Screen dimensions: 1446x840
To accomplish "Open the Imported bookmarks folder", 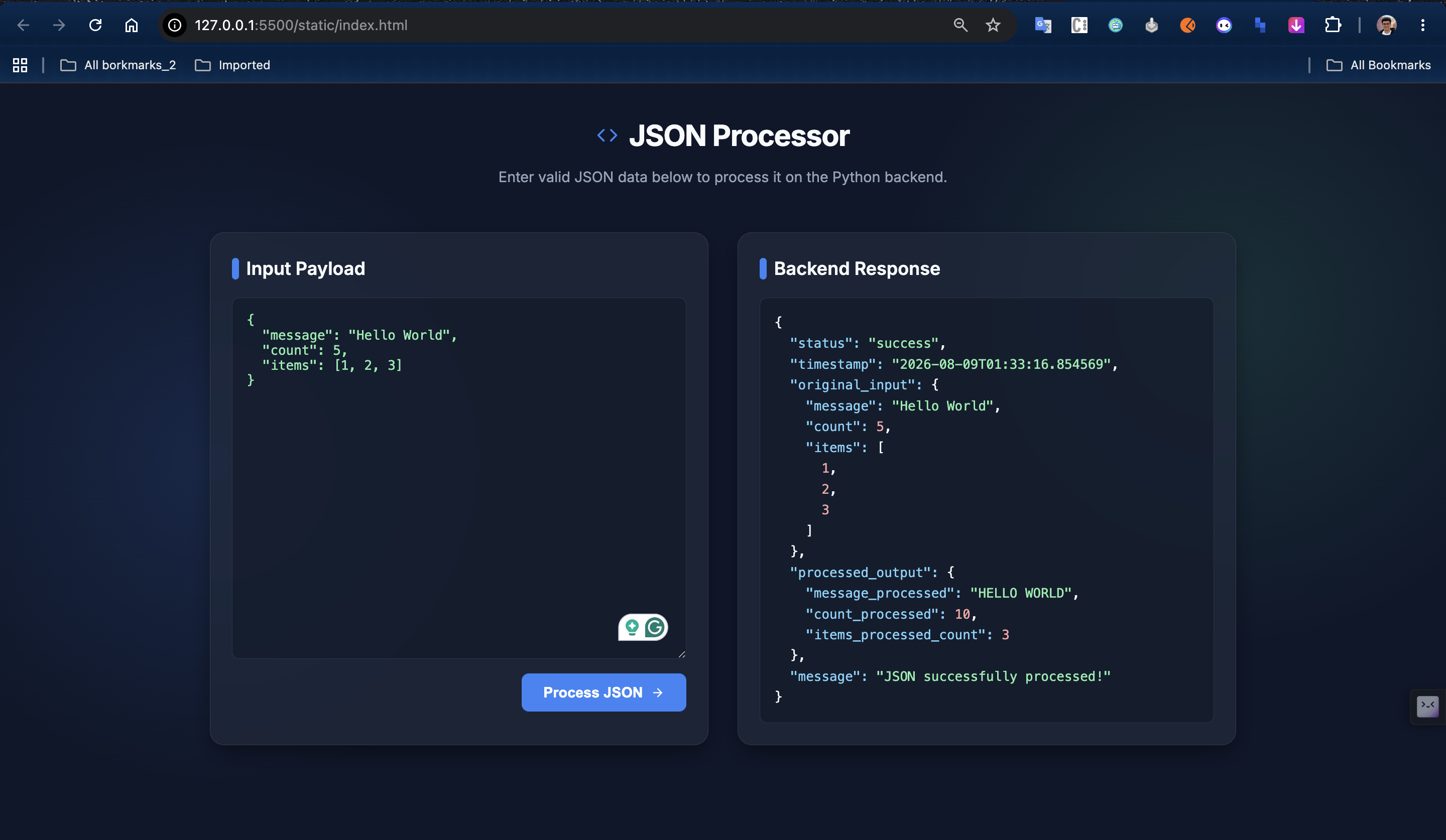I will click(232, 65).
